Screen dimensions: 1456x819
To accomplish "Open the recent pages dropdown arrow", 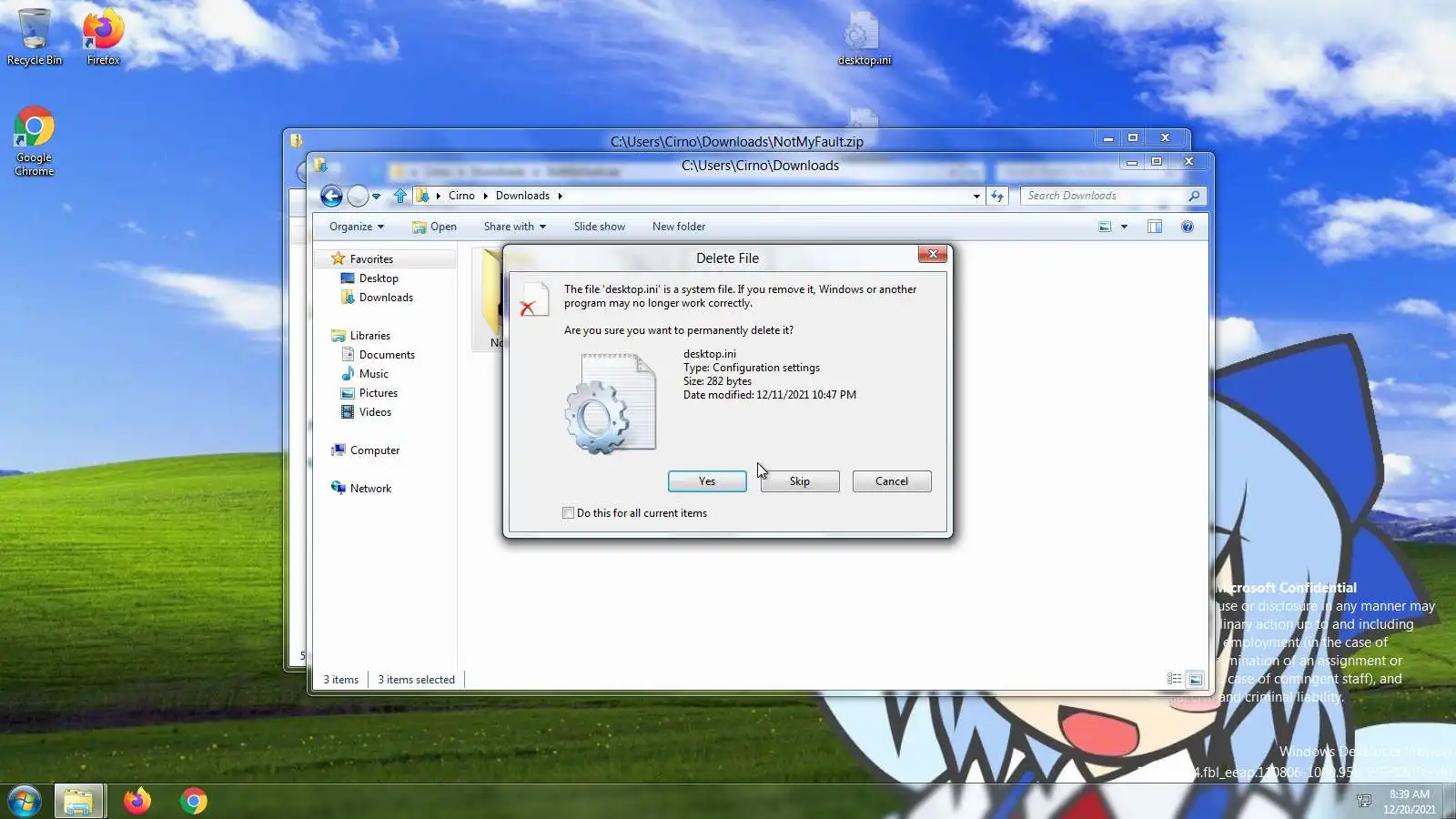I will (x=376, y=197).
